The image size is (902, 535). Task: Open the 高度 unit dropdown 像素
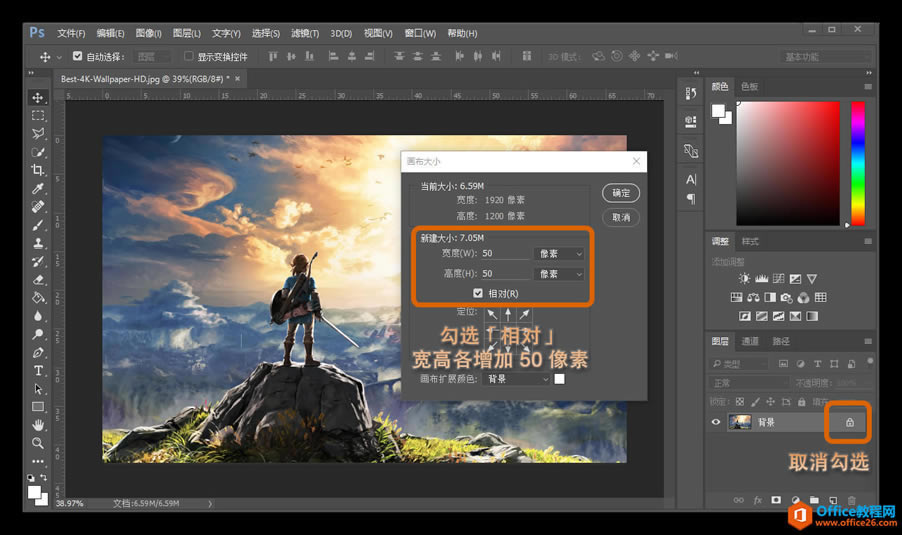[559, 274]
